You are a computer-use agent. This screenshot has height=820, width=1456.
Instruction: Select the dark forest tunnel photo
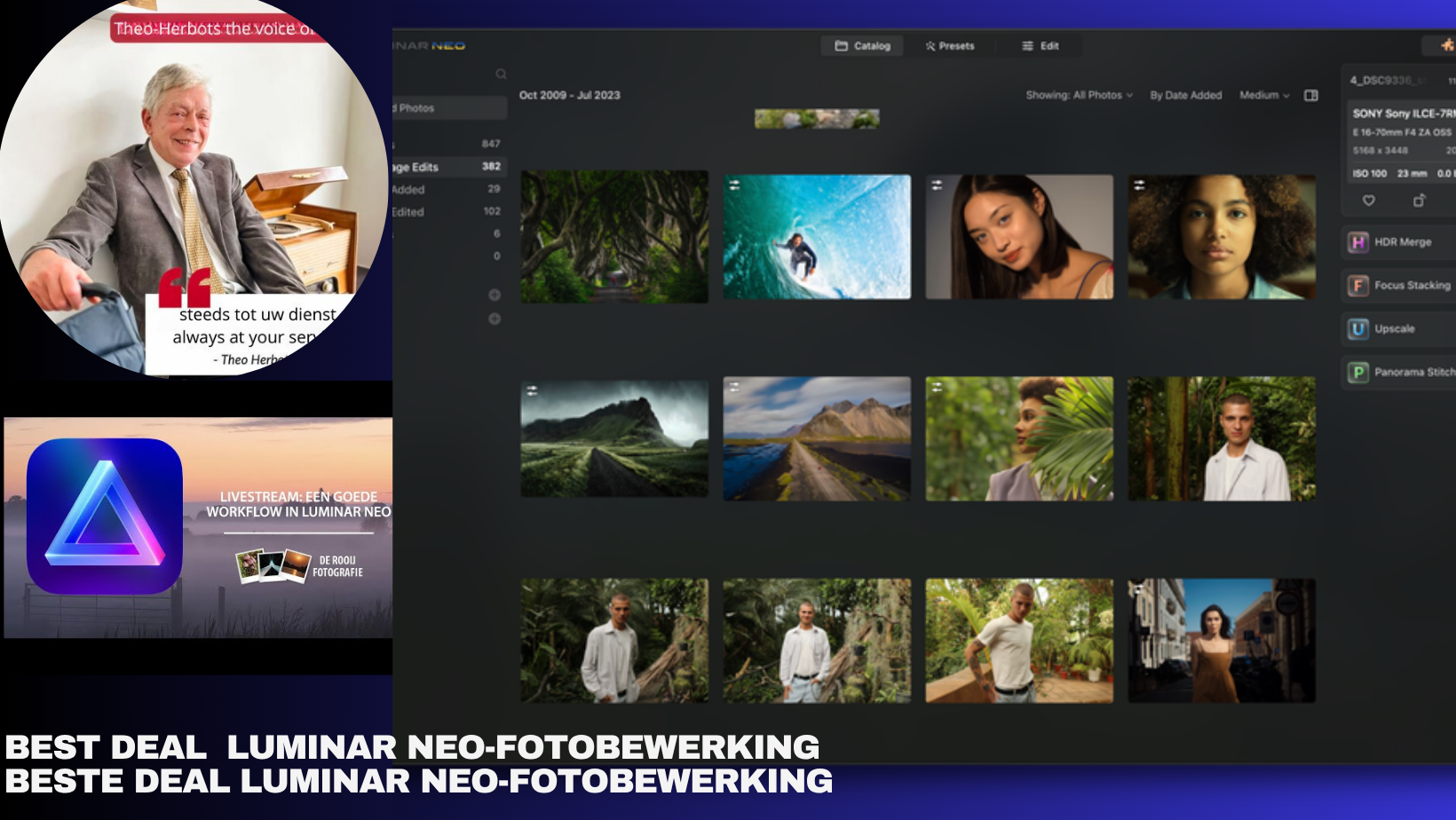pos(613,236)
